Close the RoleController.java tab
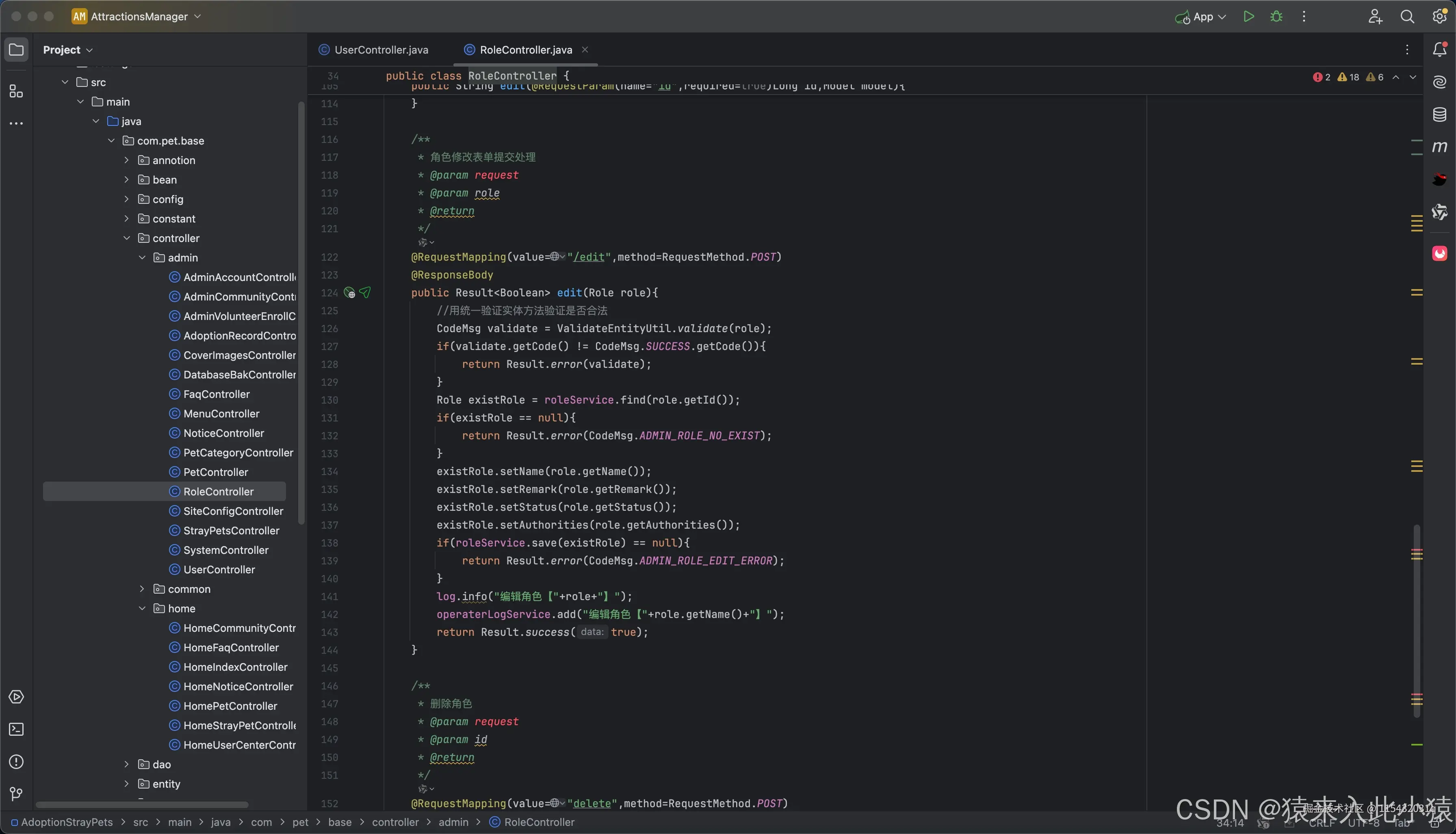This screenshot has width=1456, height=834. pos(585,50)
